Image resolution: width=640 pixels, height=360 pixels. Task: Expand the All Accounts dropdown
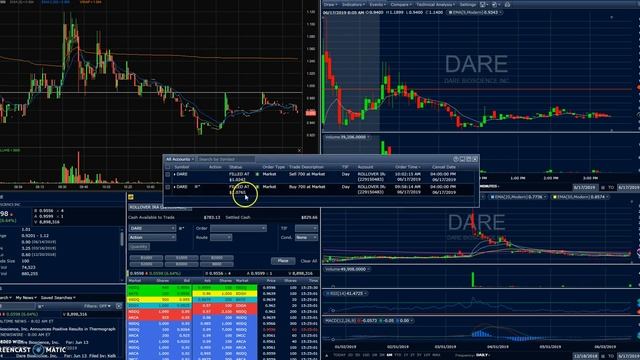pyautogui.click(x=180, y=159)
